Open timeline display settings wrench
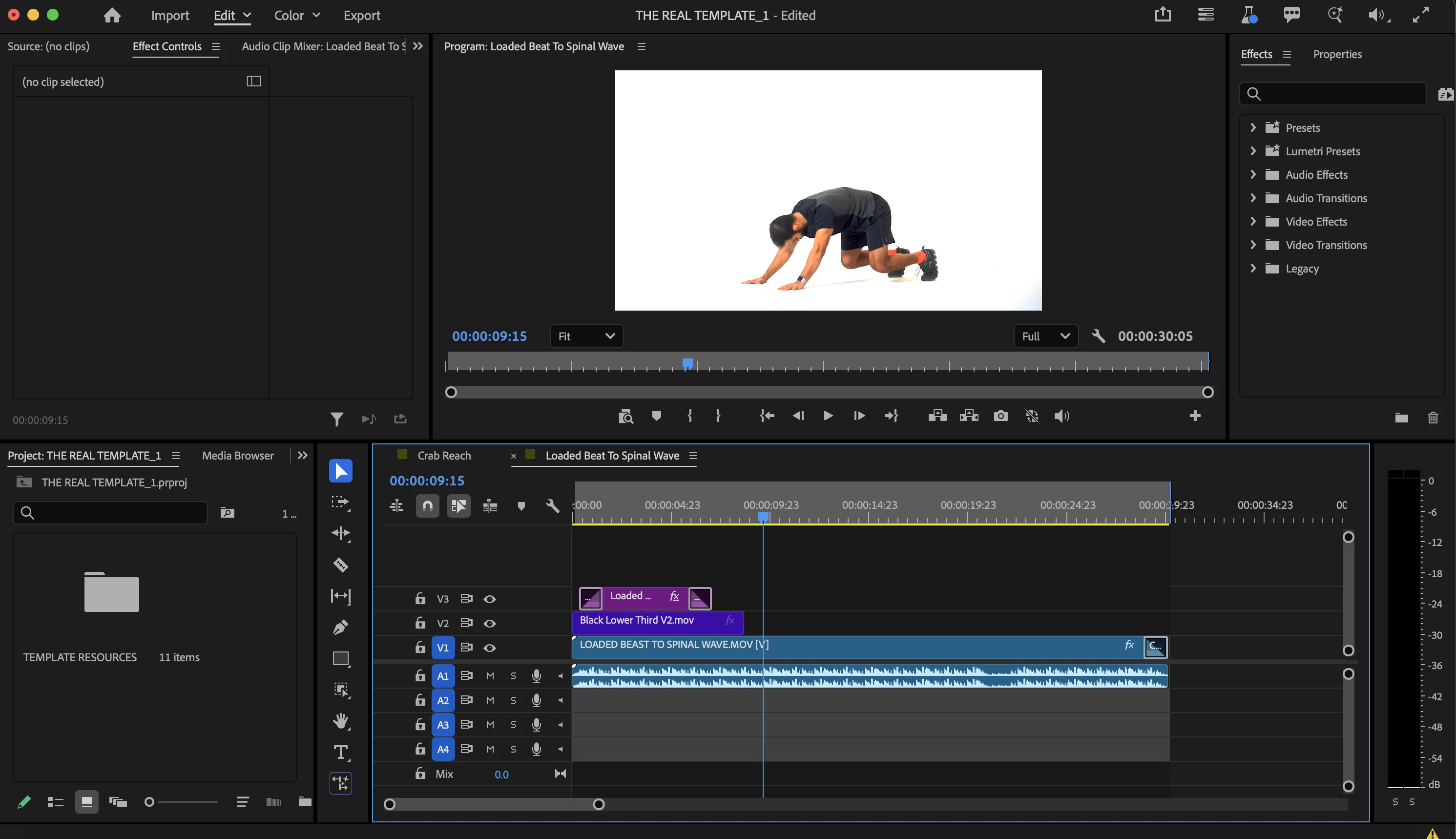Image resolution: width=1456 pixels, height=839 pixels. click(552, 506)
